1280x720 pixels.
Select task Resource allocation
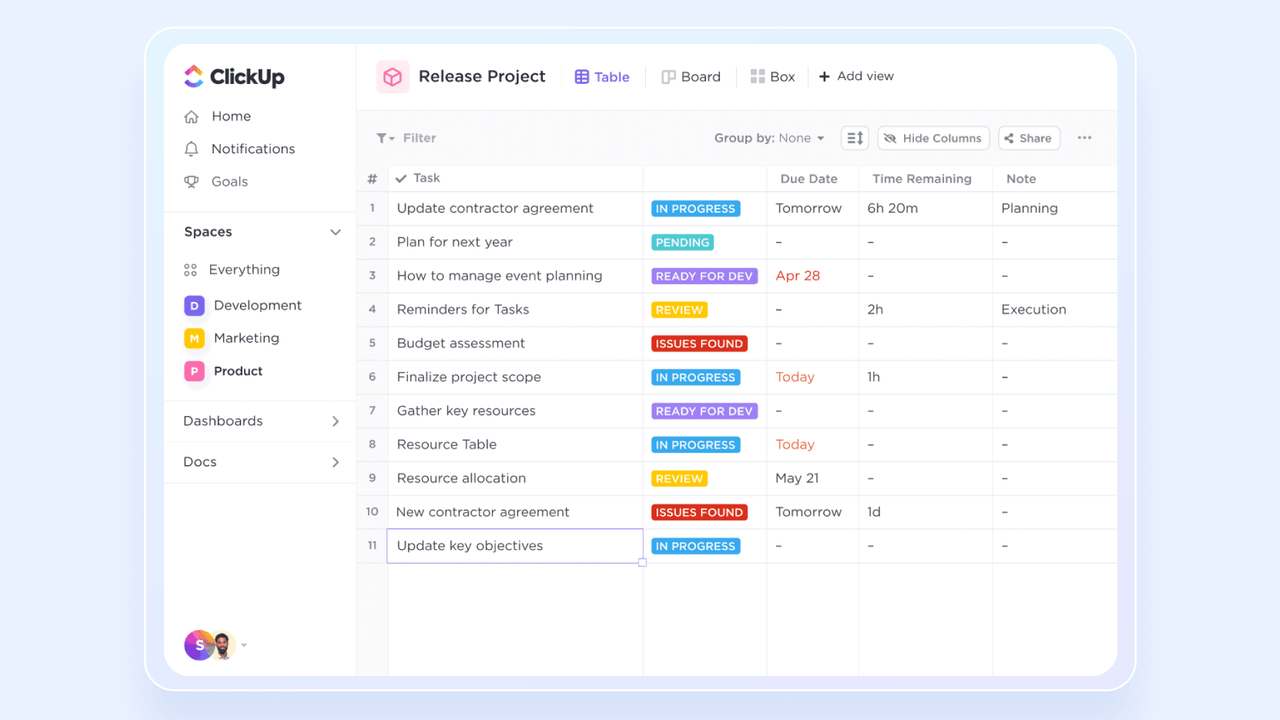point(461,478)
